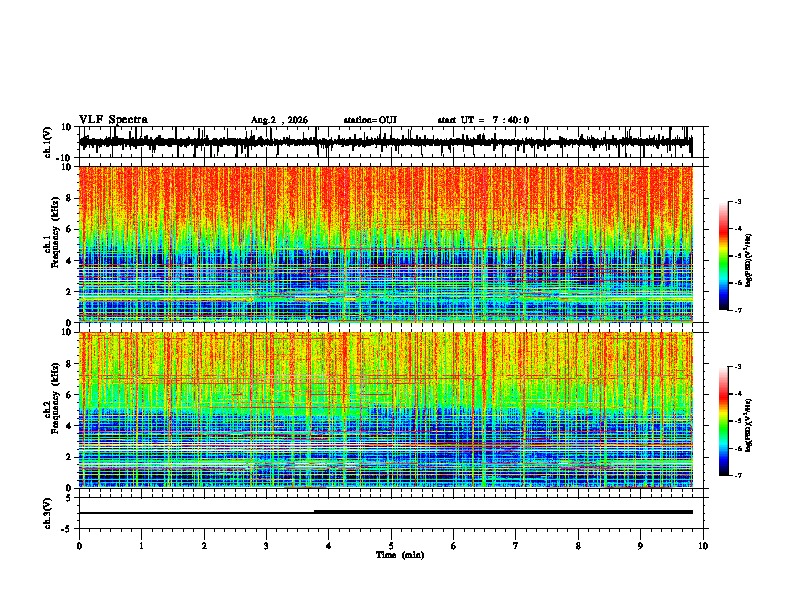The image size is (792, 612).
Task: Click time axis tick label "1"
Action: point(141,546)
